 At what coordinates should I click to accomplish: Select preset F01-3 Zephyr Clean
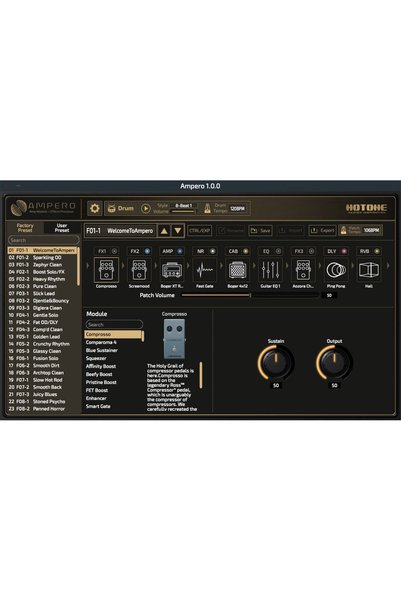coord(42,265)
